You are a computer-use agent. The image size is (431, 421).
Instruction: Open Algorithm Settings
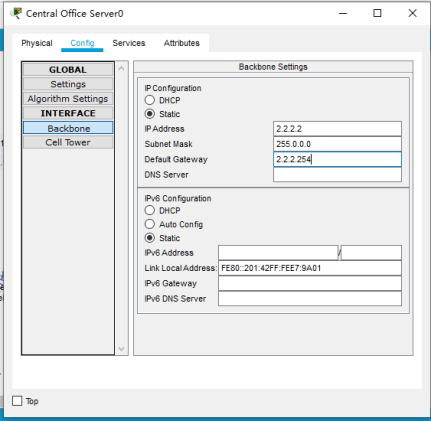pos(68,99)
